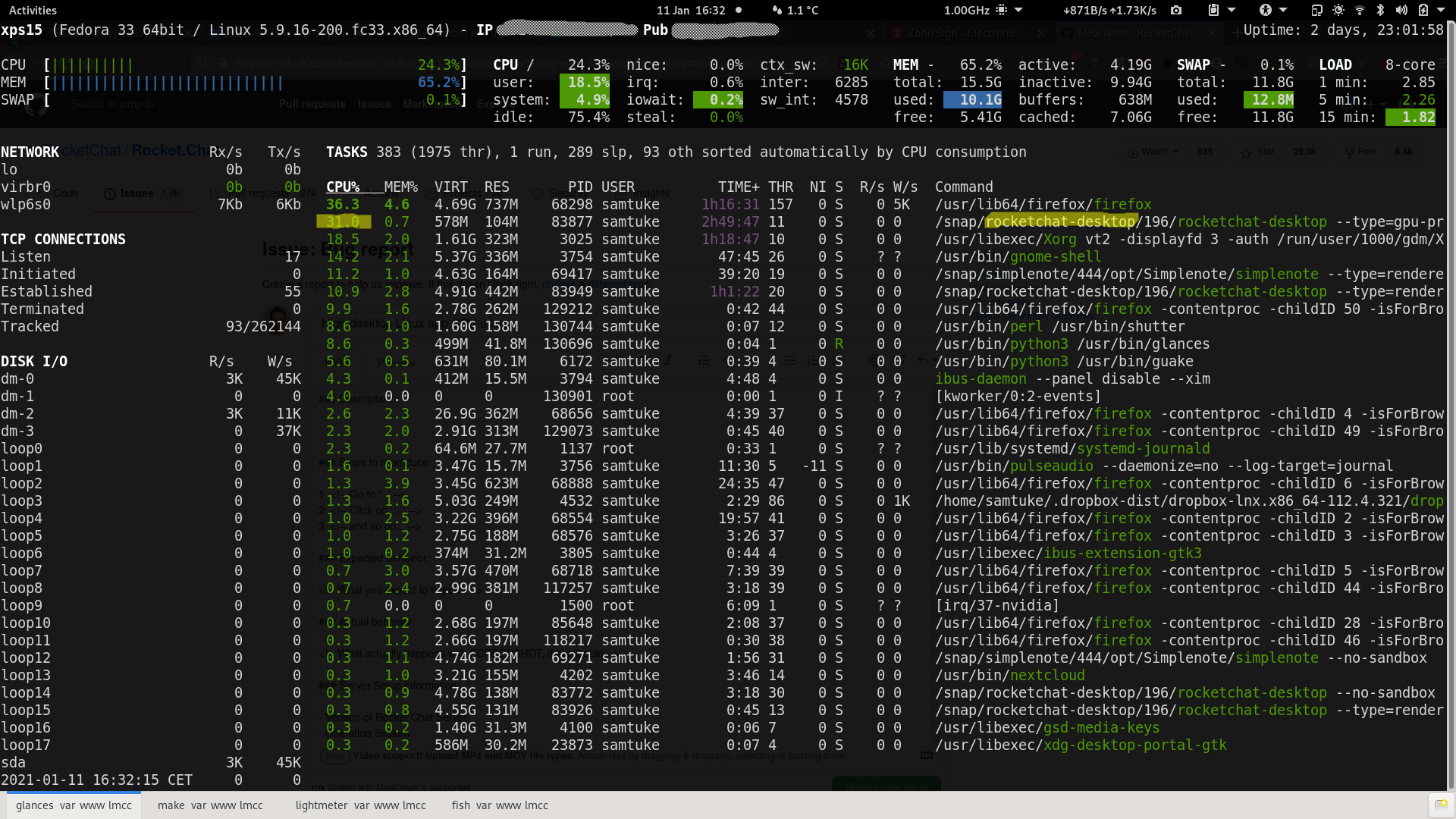Click the TCP CONNECTIONS heading
Image resolution: width=1456 pixels, height=819 pixels.
[63, 240]
